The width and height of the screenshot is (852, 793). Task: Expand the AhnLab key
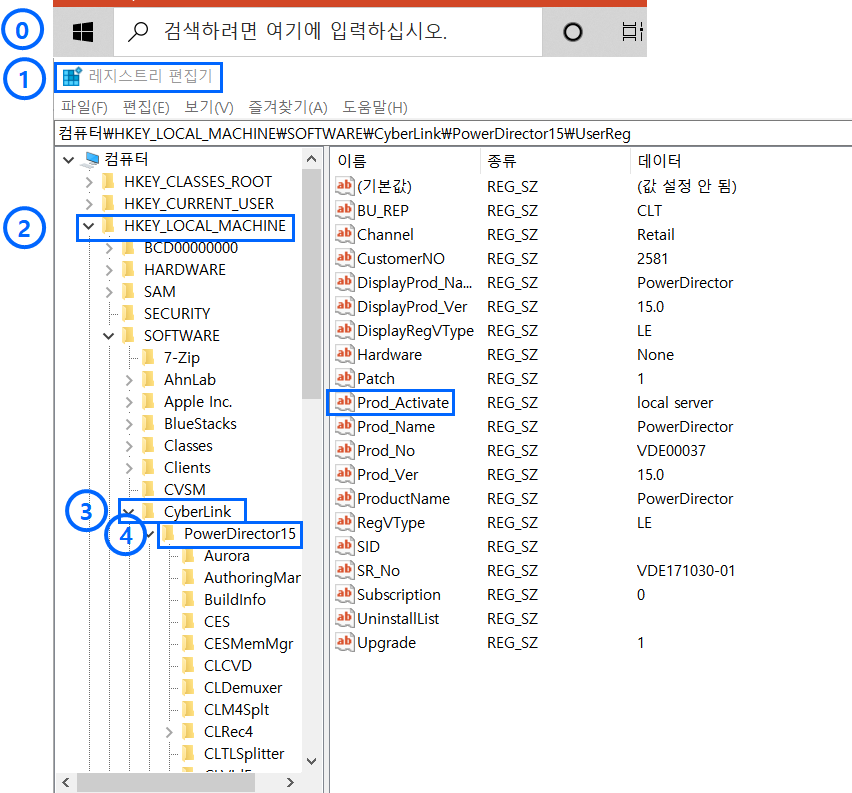click(x=129, y=380)
